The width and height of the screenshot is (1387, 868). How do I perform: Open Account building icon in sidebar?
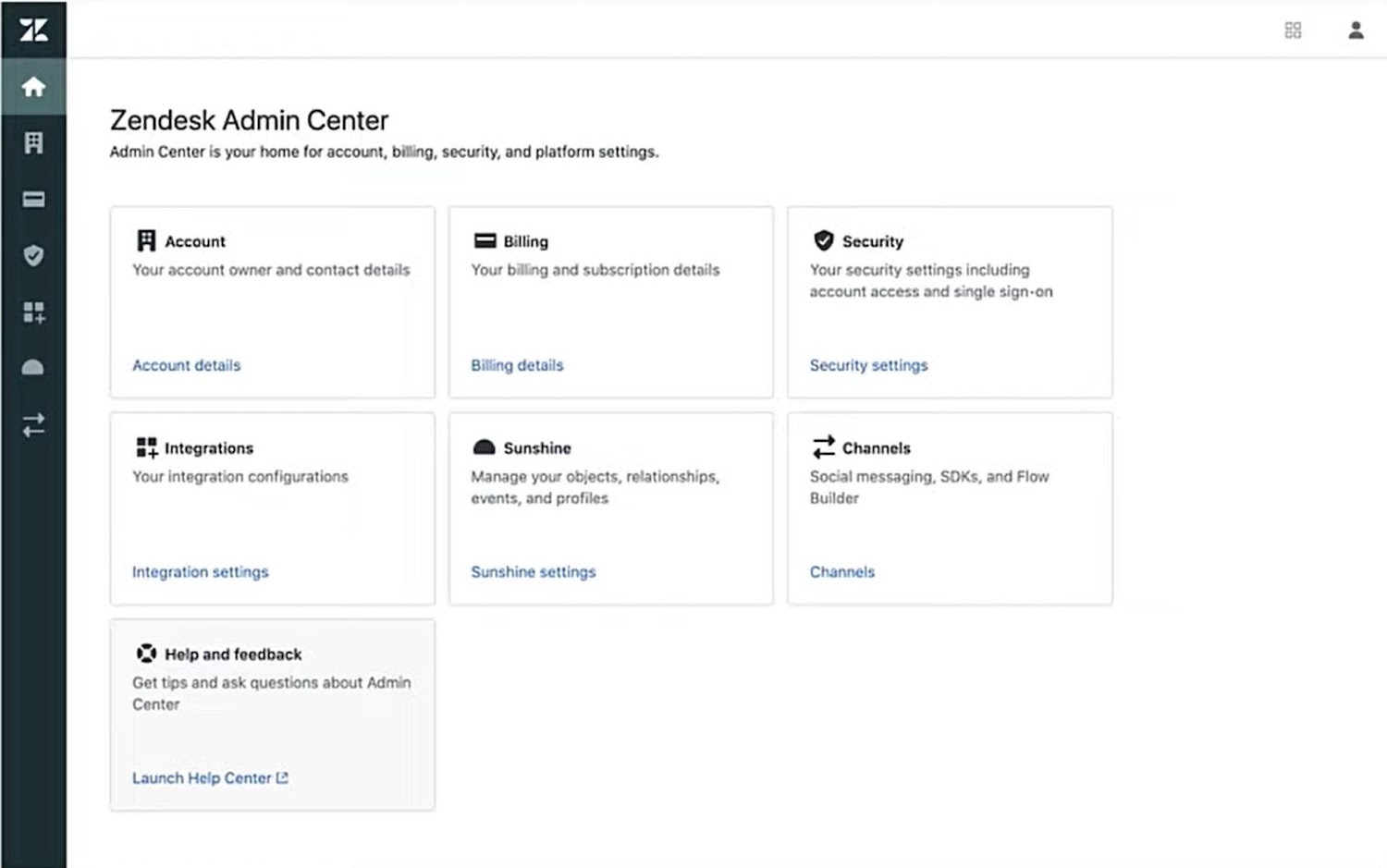click(x=33, y=143)
